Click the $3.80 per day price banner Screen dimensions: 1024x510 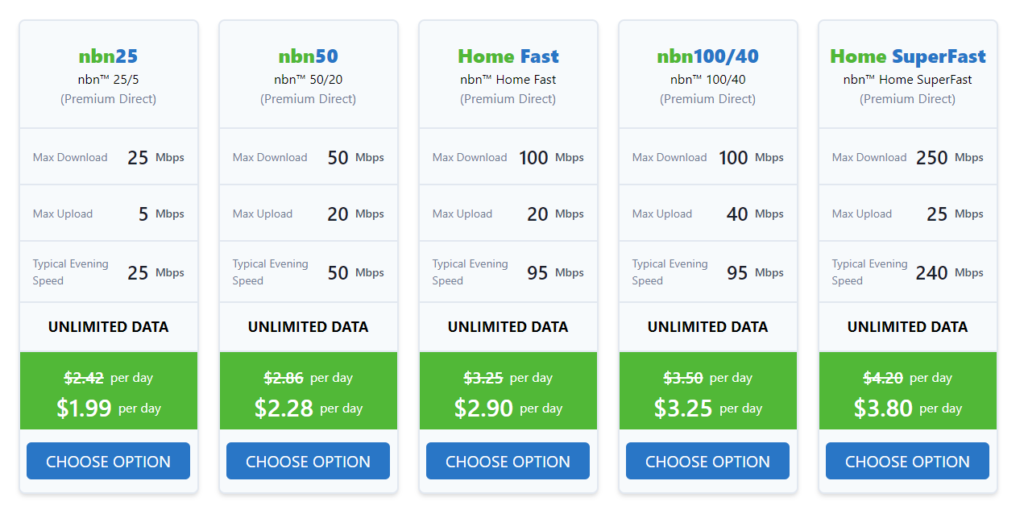(x=908, y=390)
